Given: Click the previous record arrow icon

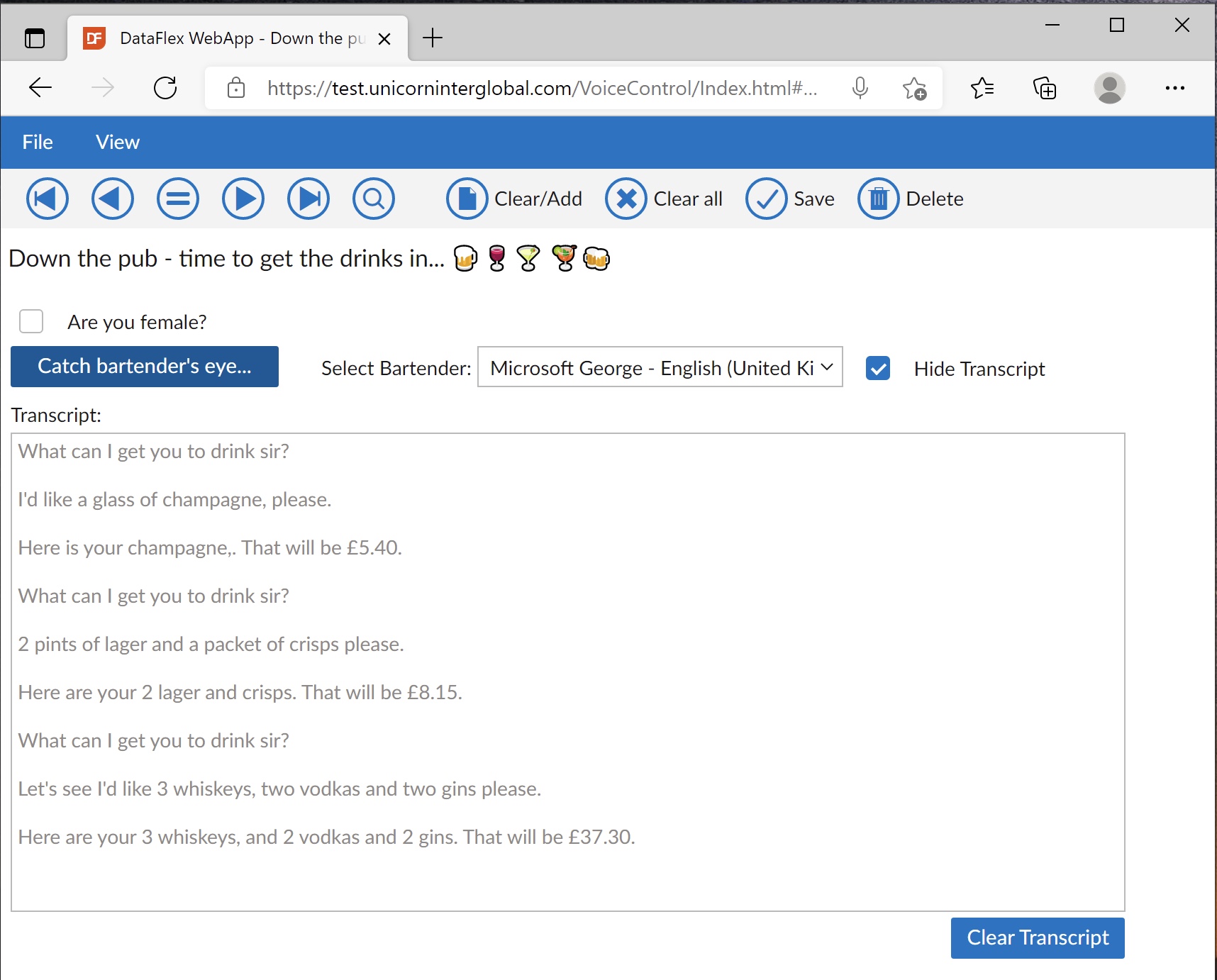Looking at the screenshot, I should coord(112,199).
